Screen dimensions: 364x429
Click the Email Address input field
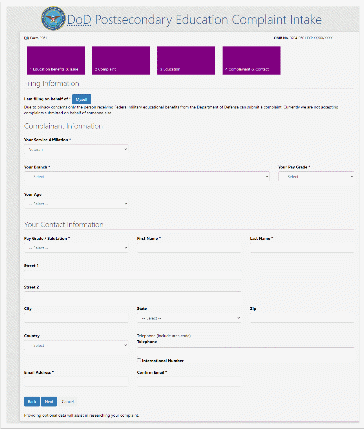pos(76,382)
